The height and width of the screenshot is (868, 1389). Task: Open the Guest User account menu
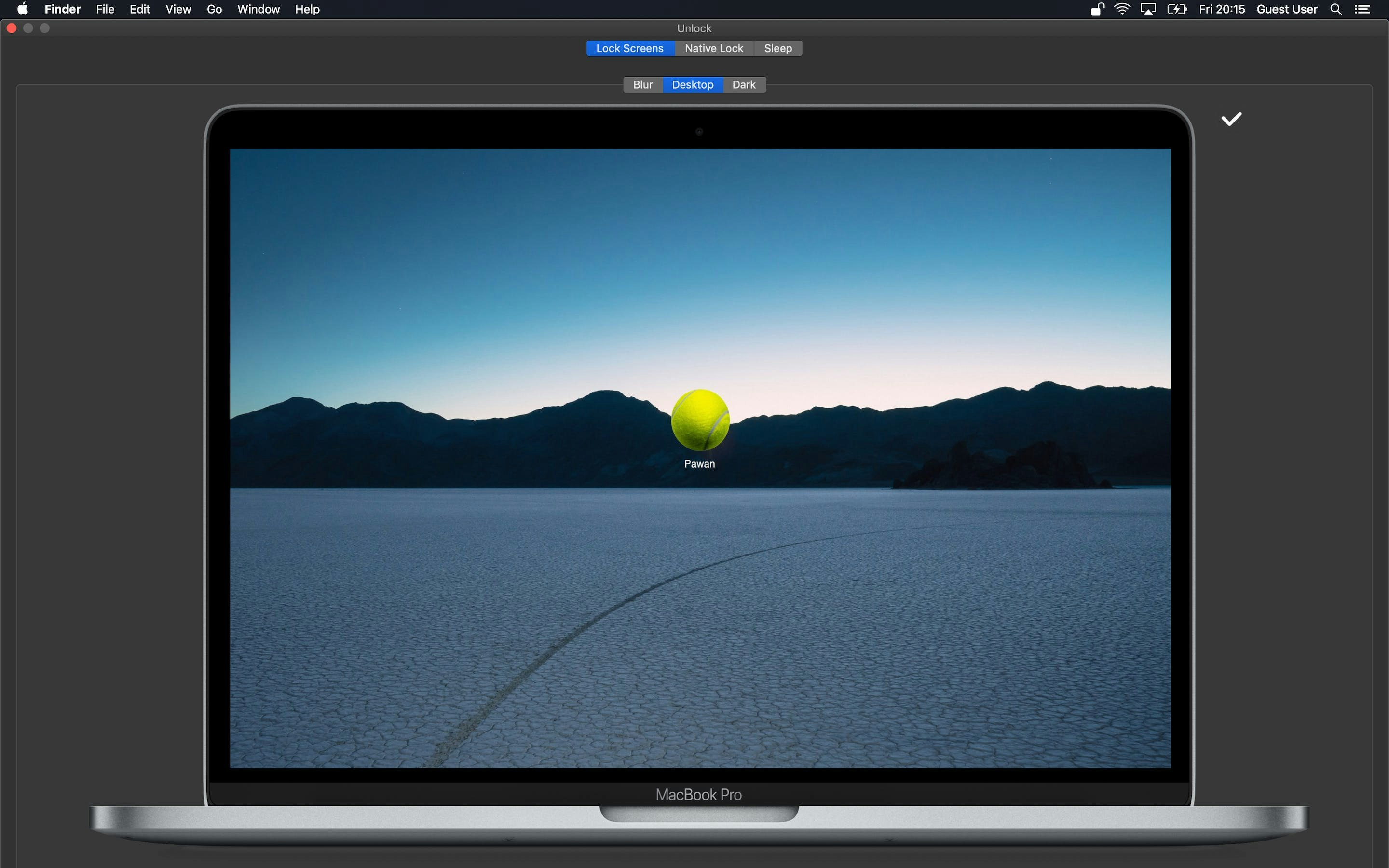pos(1287,9)
